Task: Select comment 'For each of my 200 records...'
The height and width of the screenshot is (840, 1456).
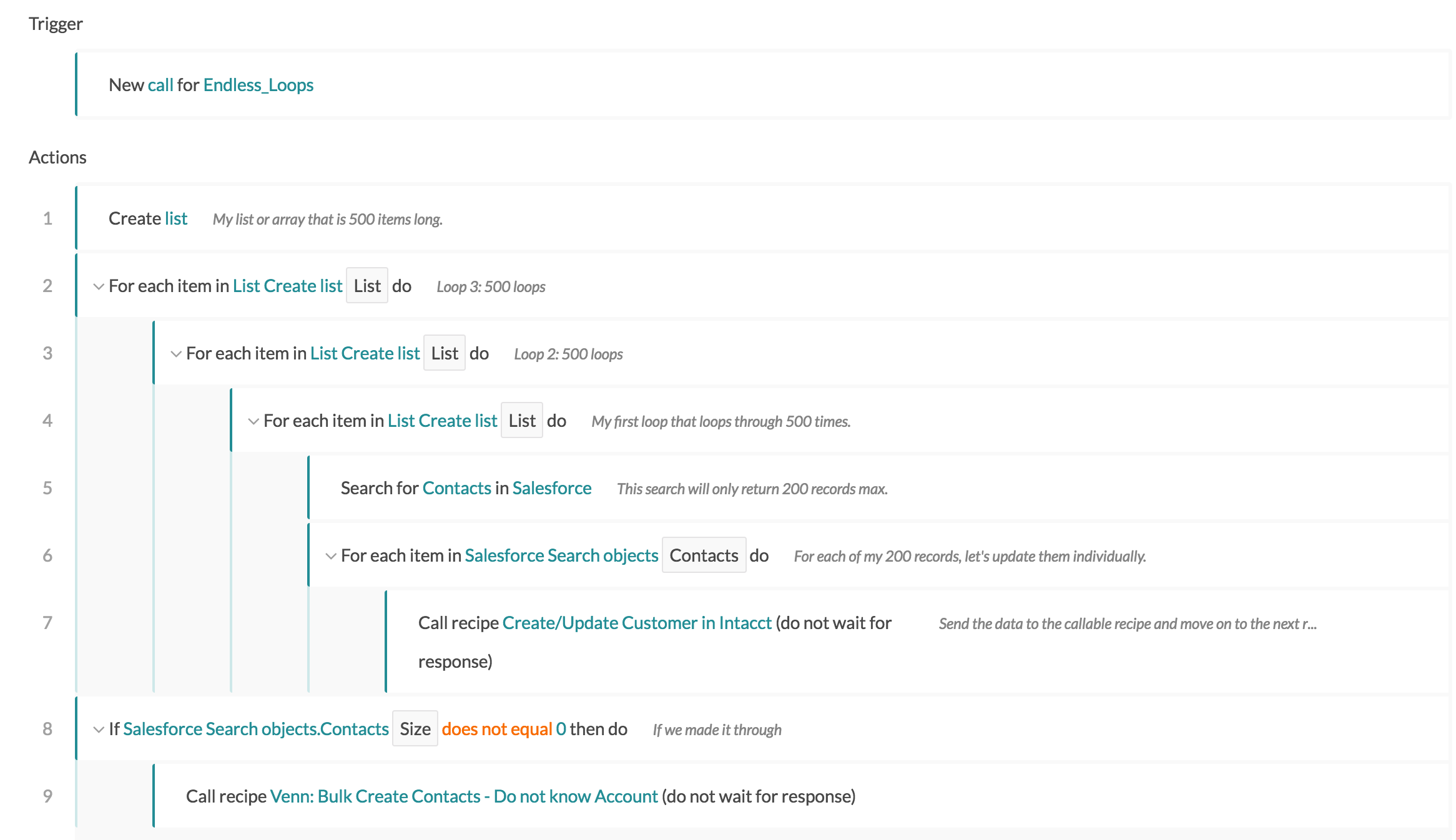Action: click(970, 556)
